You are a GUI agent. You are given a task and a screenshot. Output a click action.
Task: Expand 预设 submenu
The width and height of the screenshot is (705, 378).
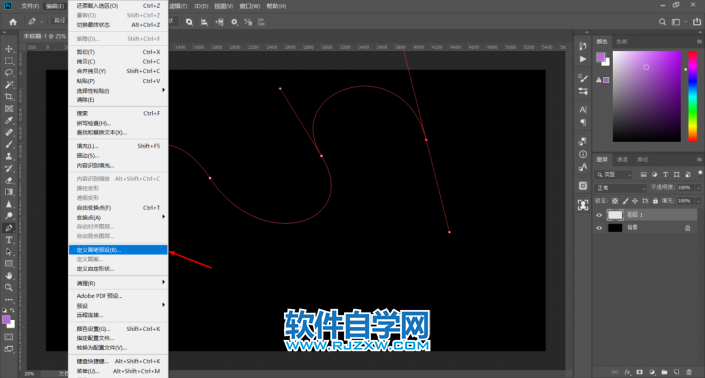(x=118, y=306)
